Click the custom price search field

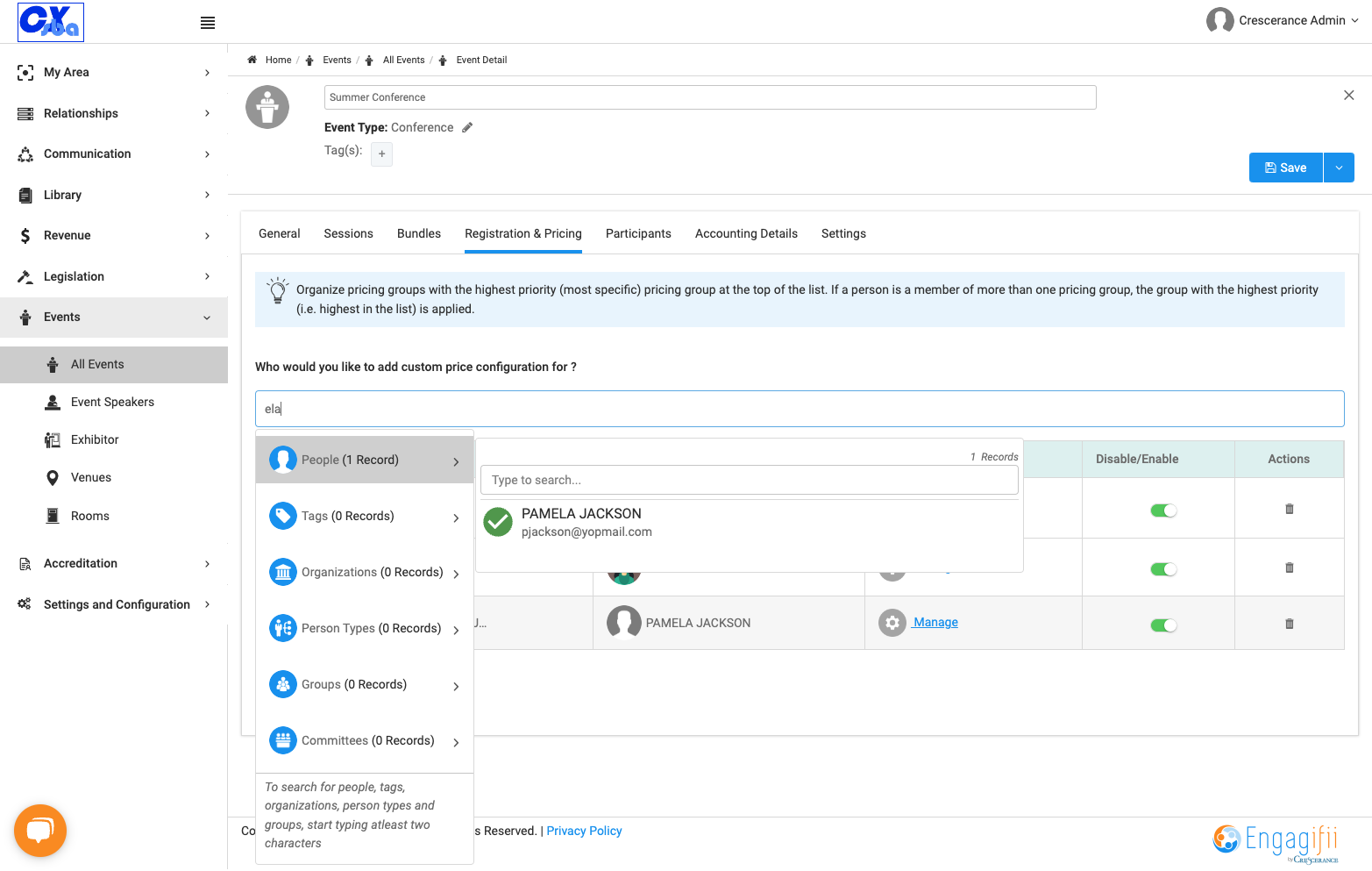coord(800,409)
